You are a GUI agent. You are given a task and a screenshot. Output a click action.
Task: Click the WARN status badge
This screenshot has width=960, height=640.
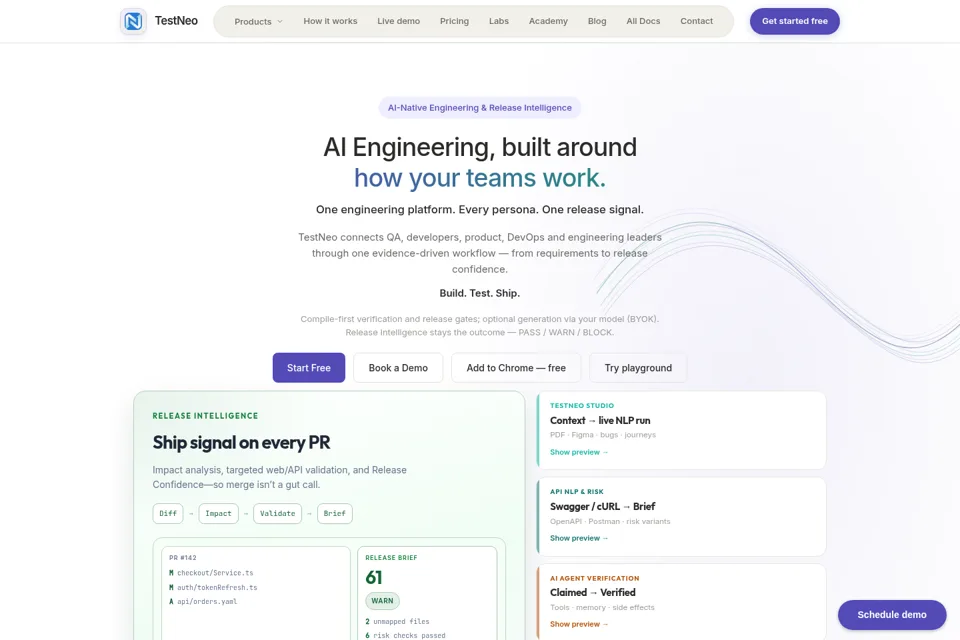coord(382,601)
